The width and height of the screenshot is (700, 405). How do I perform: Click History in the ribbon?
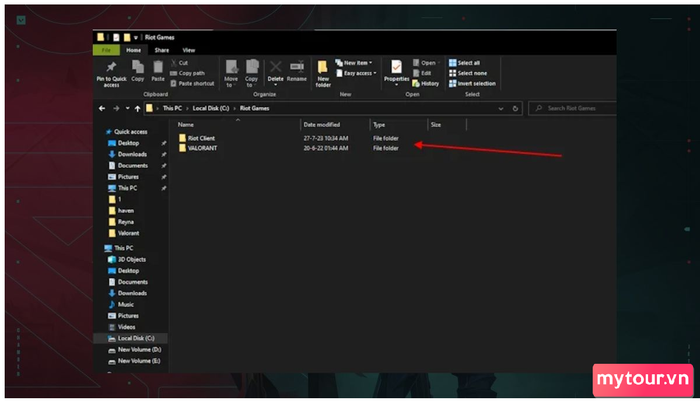coord(426,84)
